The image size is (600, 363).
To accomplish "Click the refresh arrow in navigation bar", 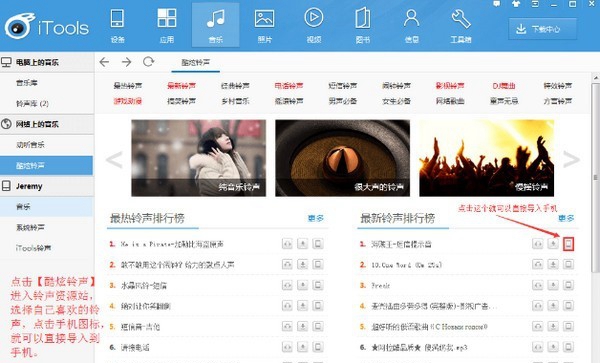I will coord(148,62).
